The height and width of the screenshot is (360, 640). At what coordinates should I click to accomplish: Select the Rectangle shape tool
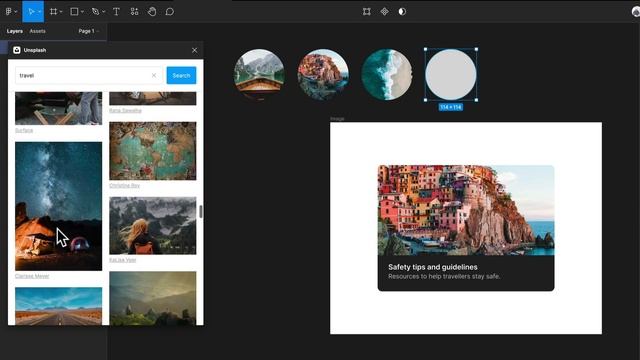74,11
